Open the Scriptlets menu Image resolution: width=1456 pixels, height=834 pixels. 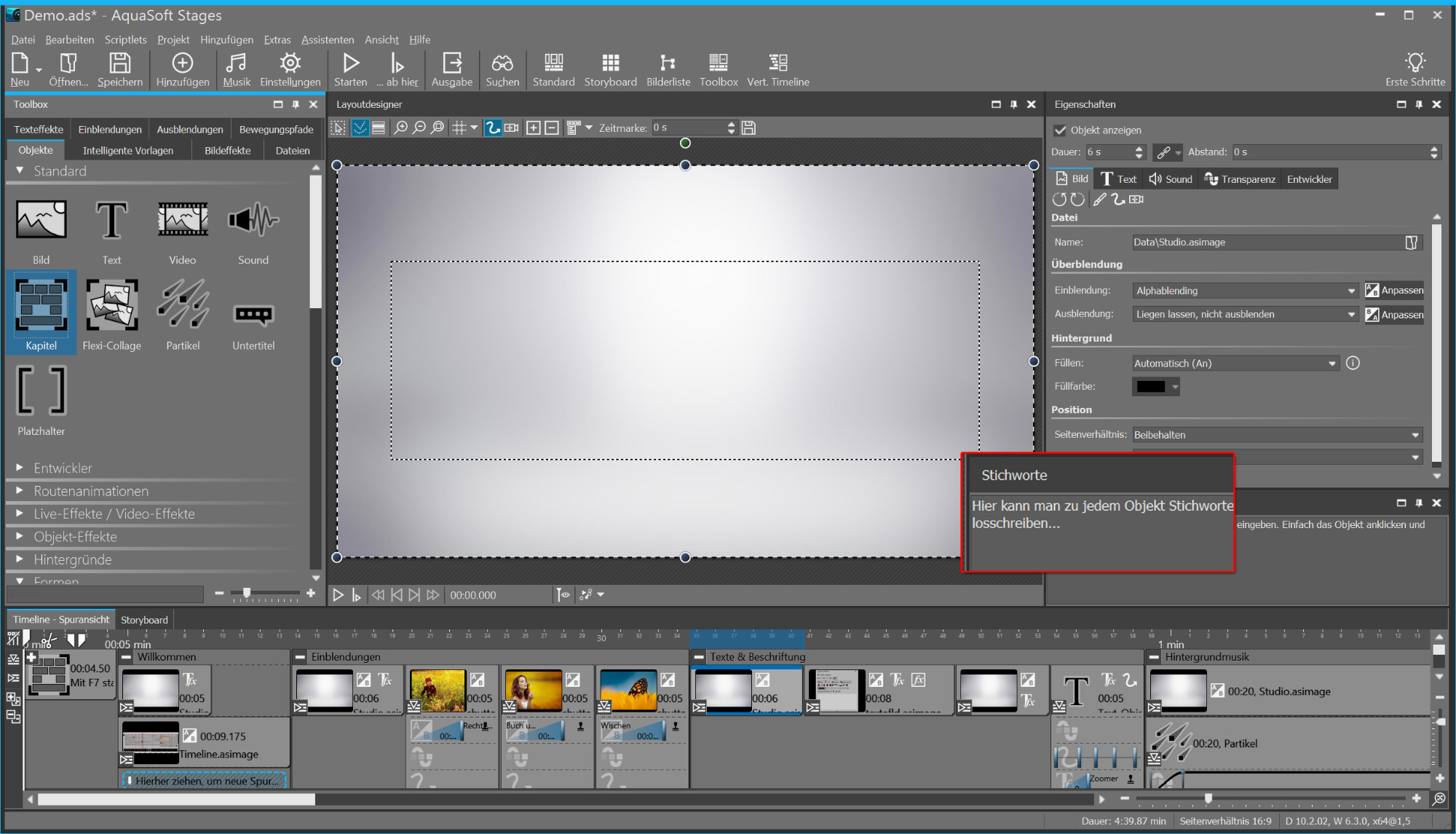click(125, 39)
